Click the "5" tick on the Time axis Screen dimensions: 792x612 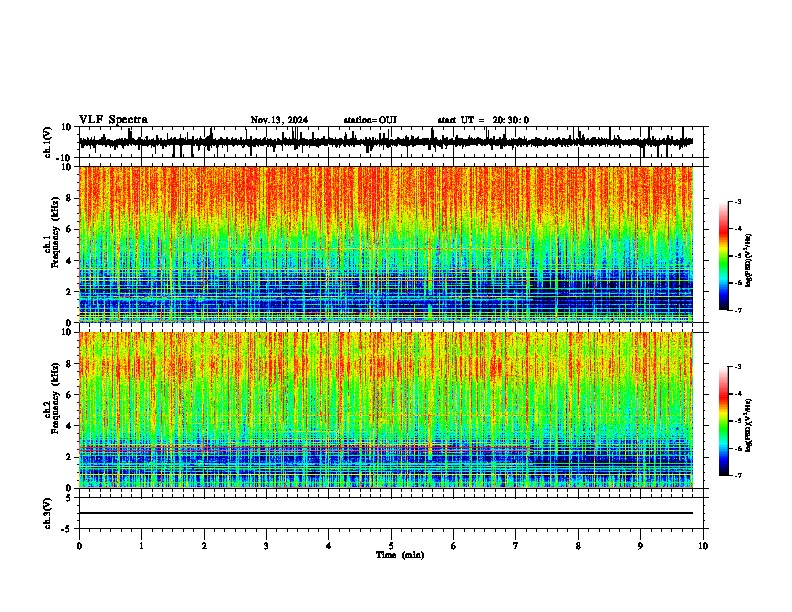pyautogui.click(x=391, y=546)
